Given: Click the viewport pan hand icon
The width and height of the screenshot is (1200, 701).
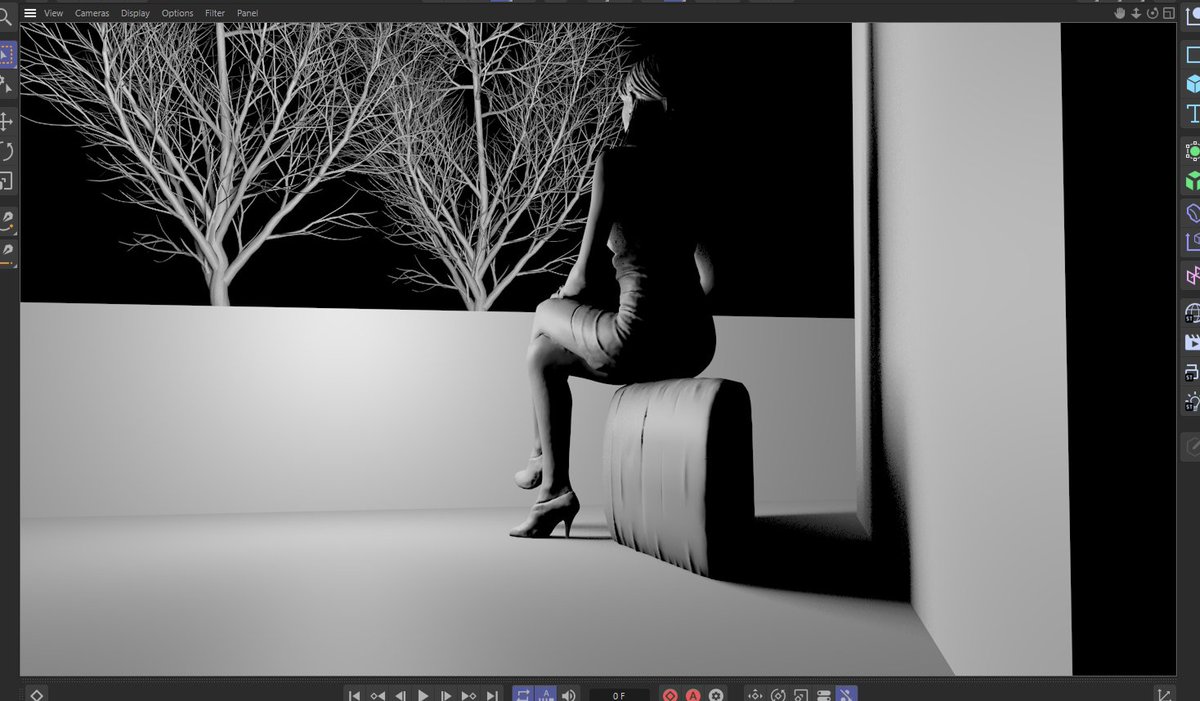Looking at the screenshot, I should pos(1120,13).
